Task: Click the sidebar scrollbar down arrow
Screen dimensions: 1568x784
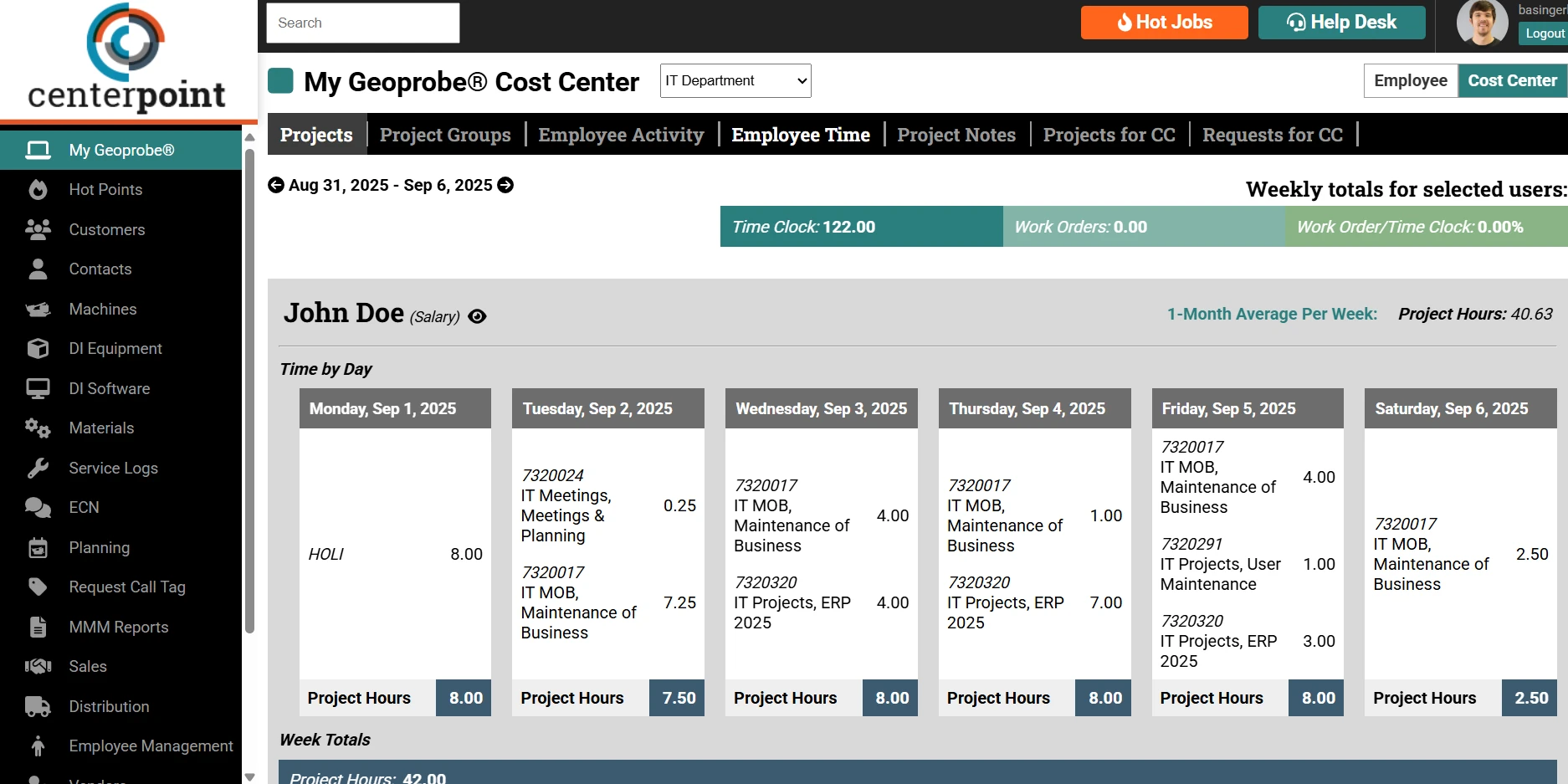Action: (249, 777)
